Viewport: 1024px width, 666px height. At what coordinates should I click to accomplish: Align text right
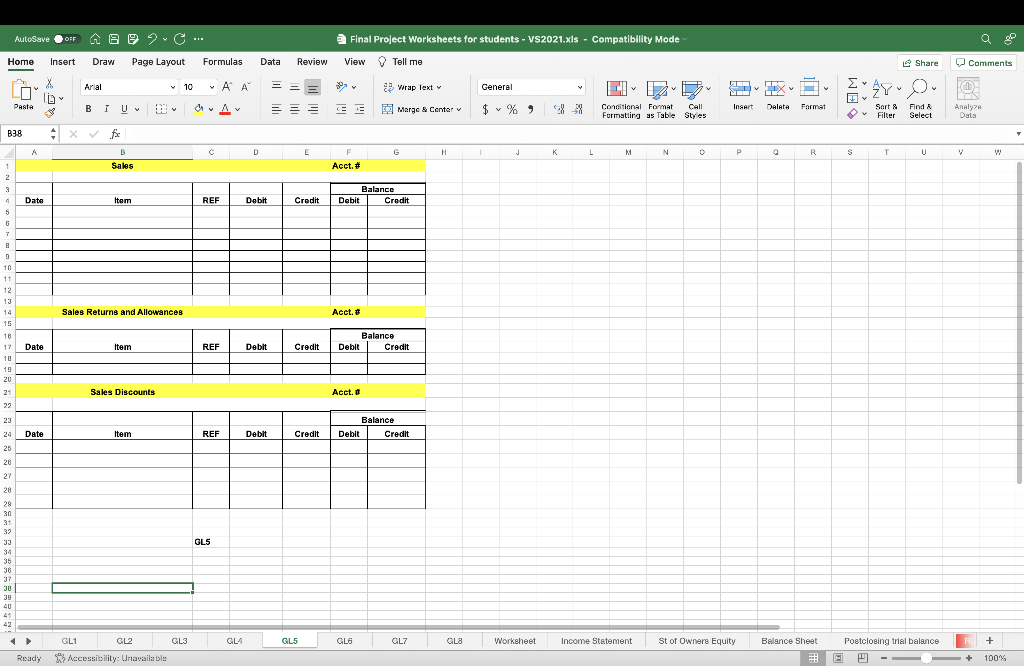tap(313, 109)
